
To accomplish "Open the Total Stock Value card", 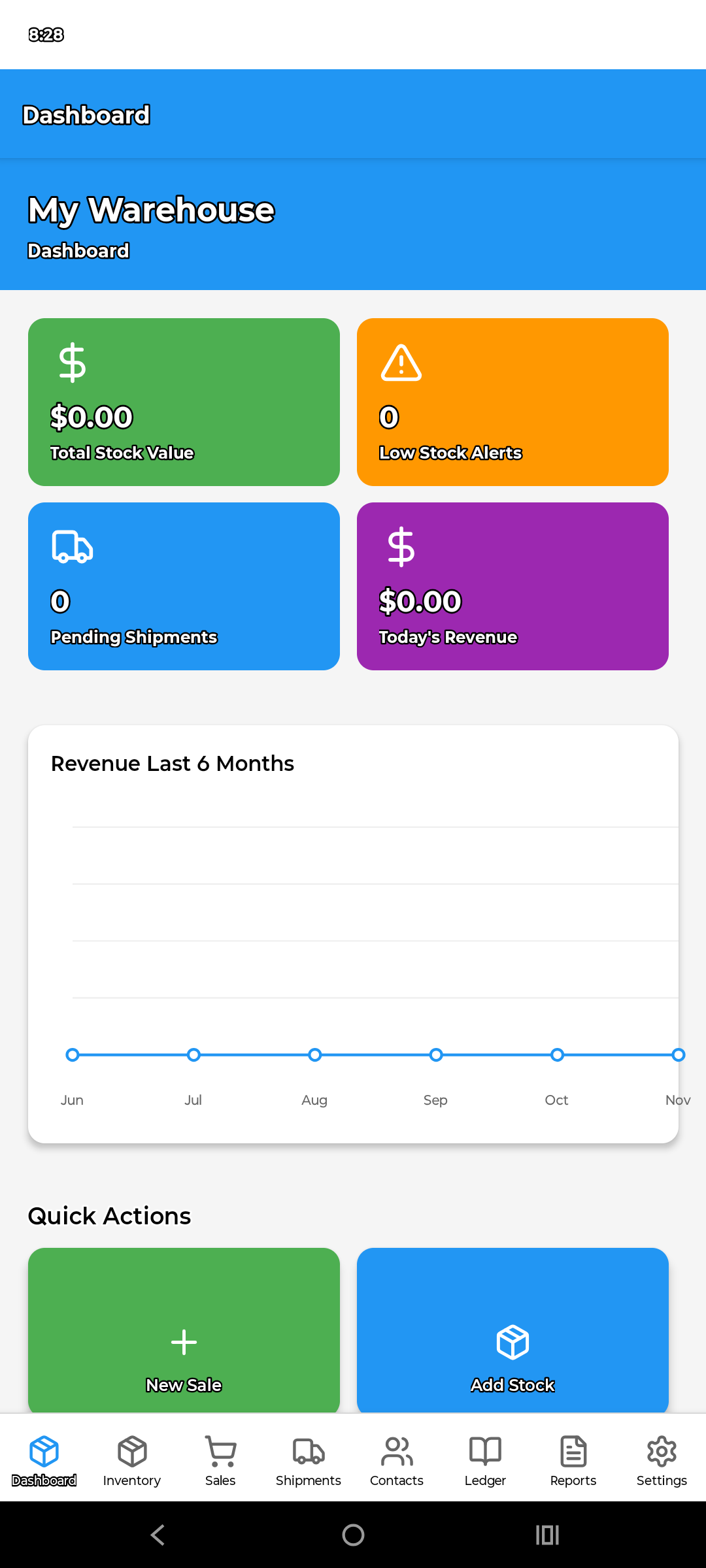I will point(184,402).
